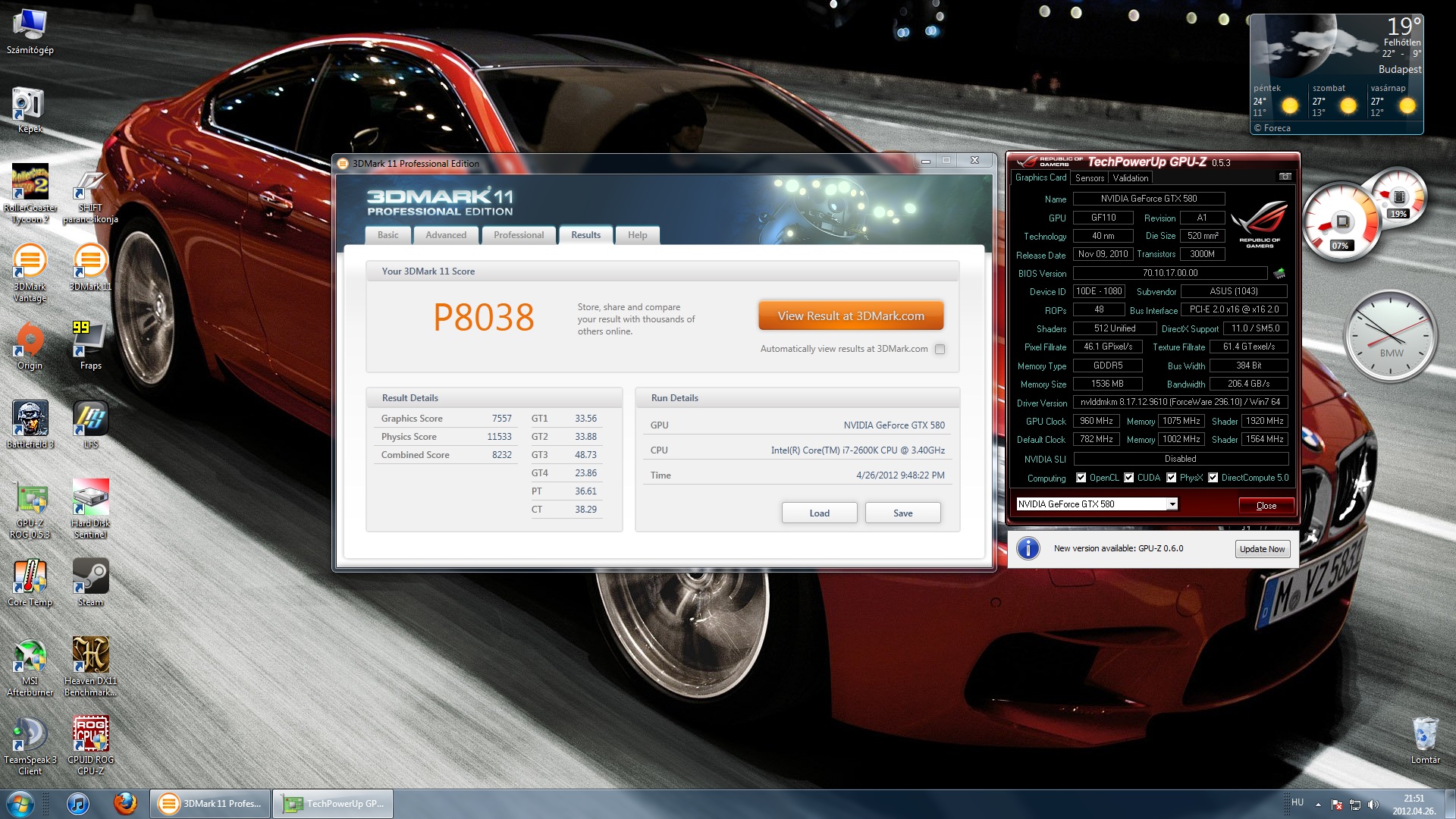
Task: Open TeamSpeak 3 Client icon
Action: pyautogui.click(x=30, y=746)
